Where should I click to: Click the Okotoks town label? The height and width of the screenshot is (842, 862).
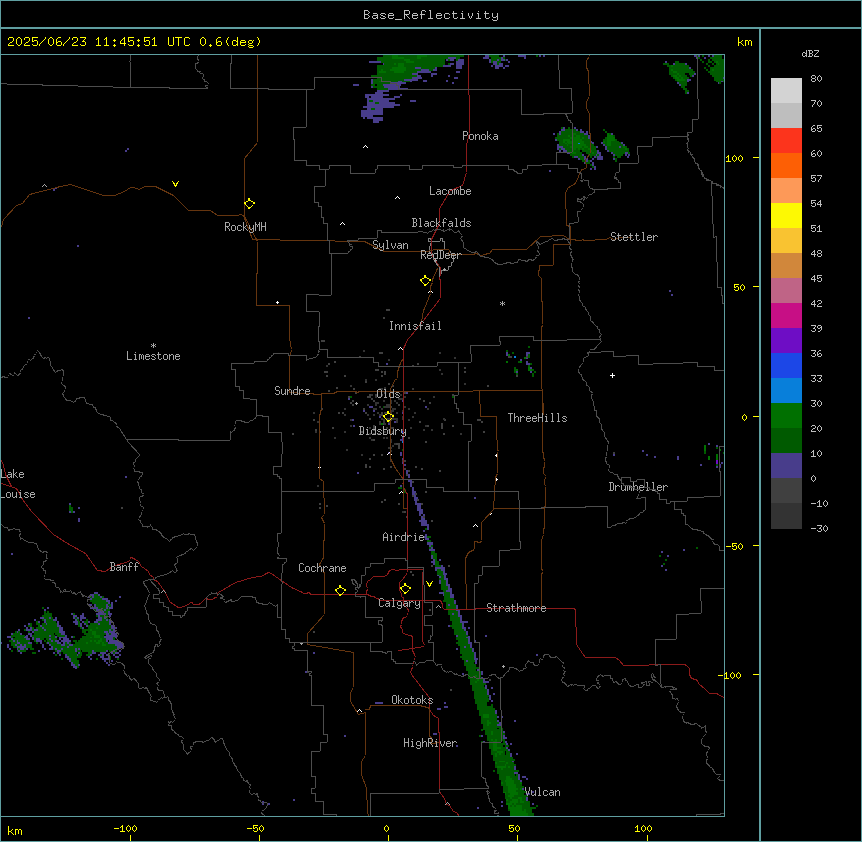click(412, 700)
